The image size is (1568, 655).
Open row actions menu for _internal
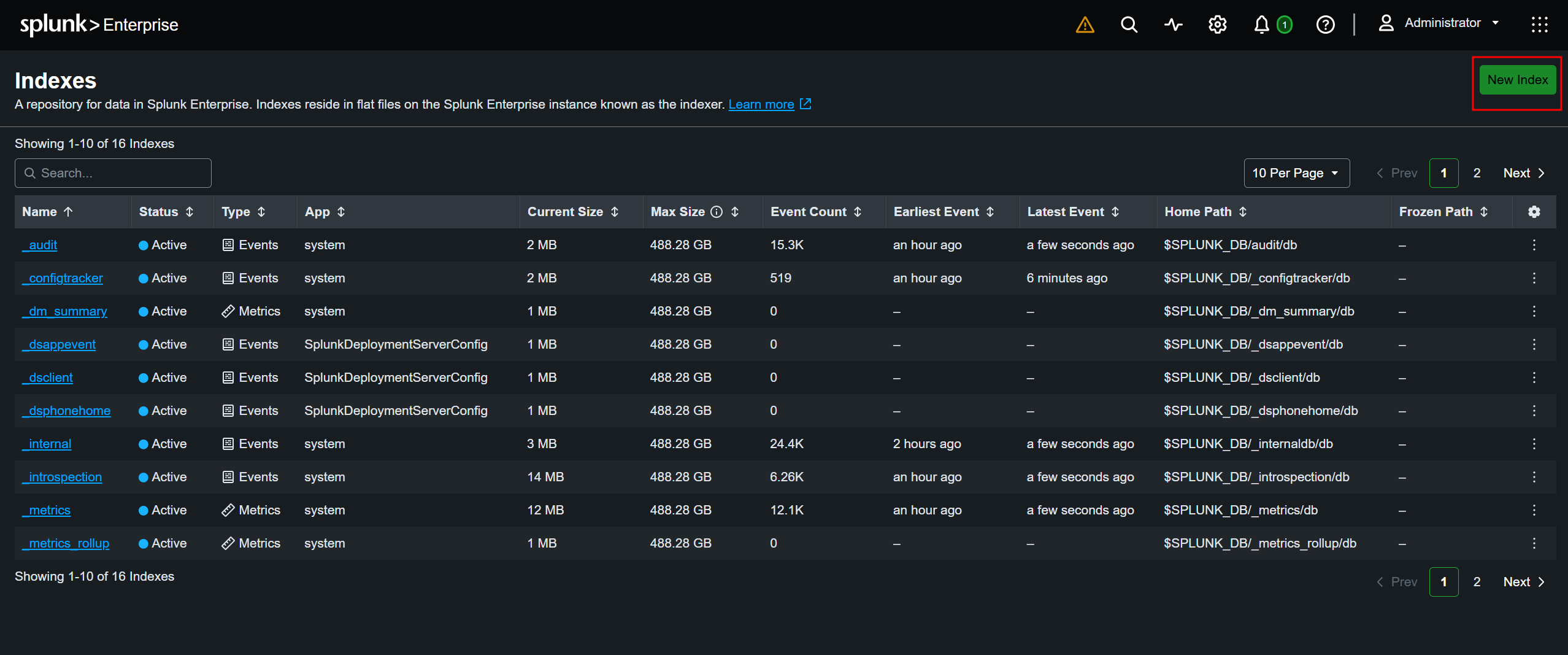point(1534,444)
